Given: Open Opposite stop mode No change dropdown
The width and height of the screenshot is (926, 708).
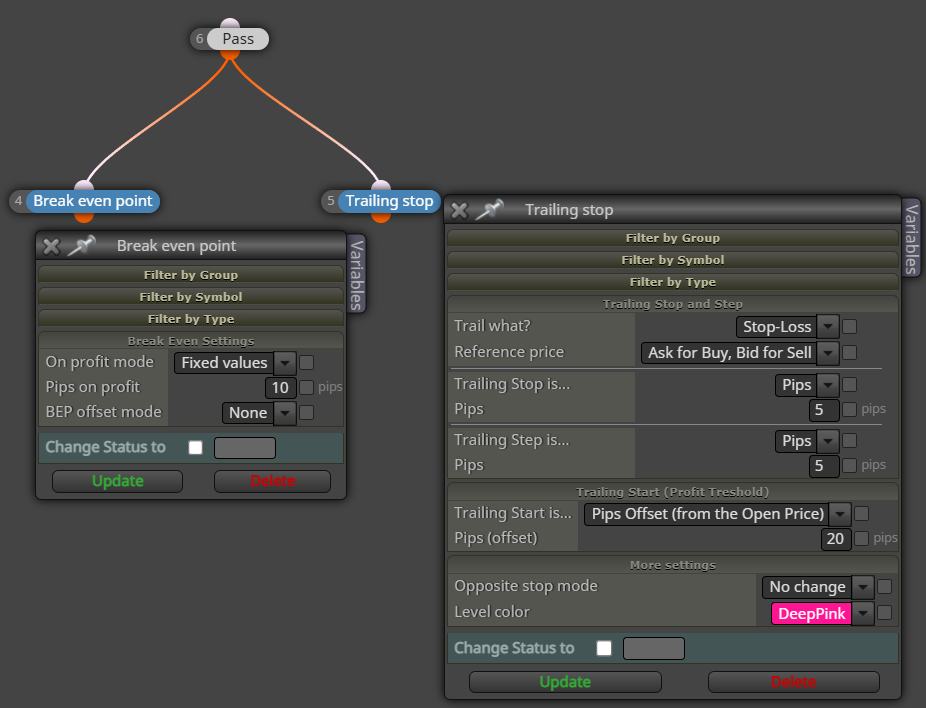Looking at the screenshot, I should [x=818, y=587].
